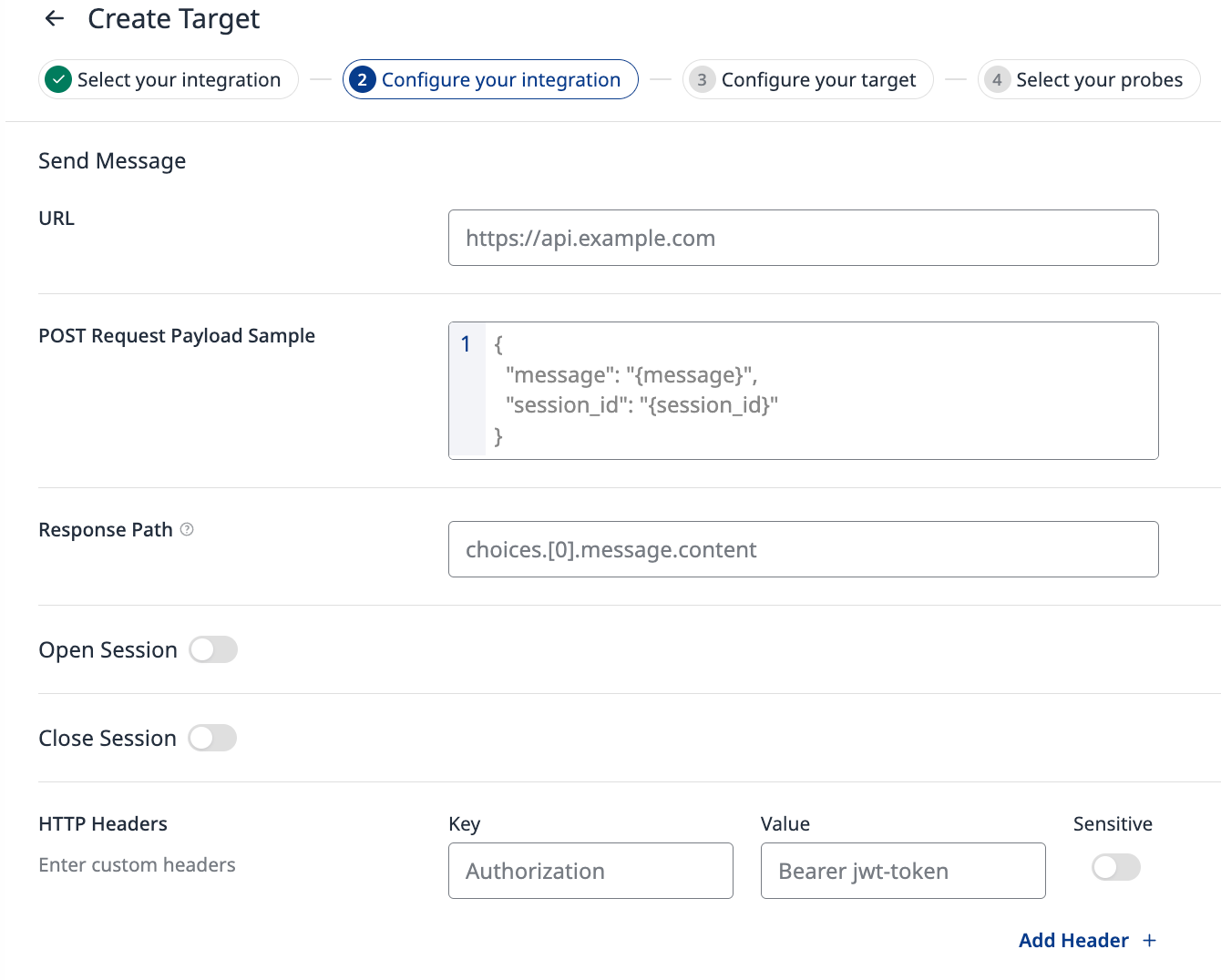Open the Configure your target step
This screenshot has width=1221, height=980.
pos(818,80)
